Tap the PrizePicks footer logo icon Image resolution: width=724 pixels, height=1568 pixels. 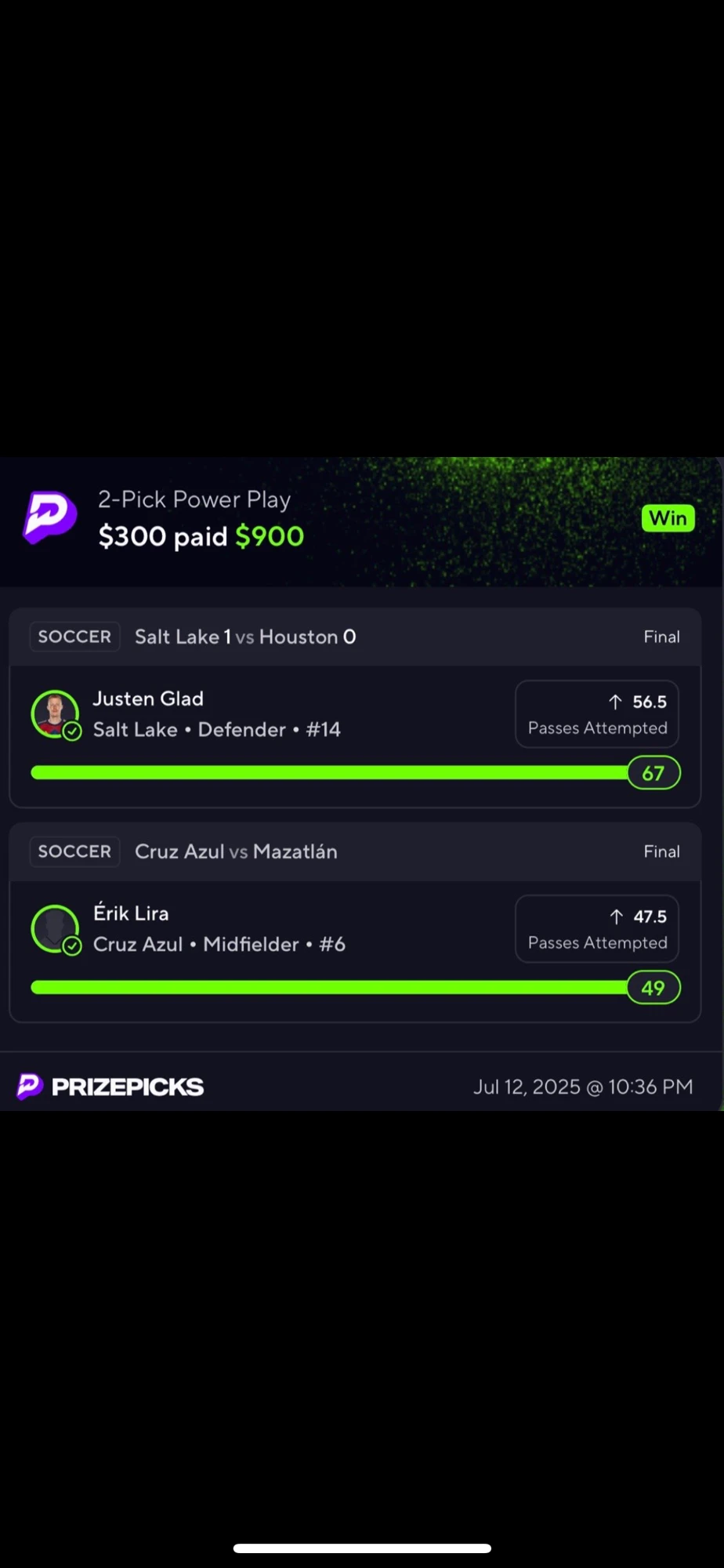click(29, 1087)
